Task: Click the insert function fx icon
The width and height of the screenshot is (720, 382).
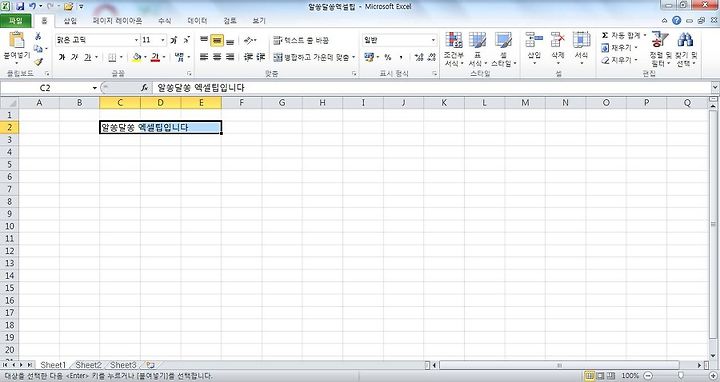Action: 144,88
